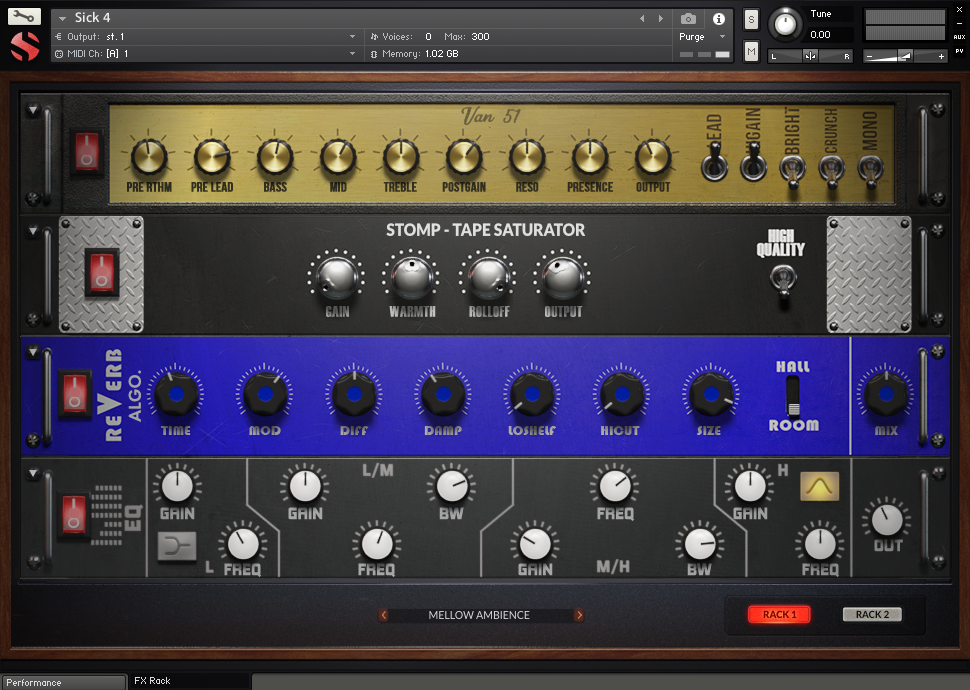This screenshot has width=970, height=690.
Task: Select previous preset arrow beside Mellow Ambience
Action: pos(384,615)
